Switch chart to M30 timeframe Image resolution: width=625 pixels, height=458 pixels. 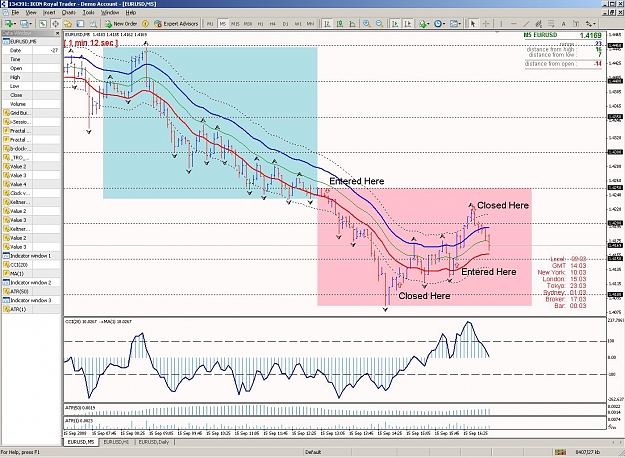click(x=248, y=24)
